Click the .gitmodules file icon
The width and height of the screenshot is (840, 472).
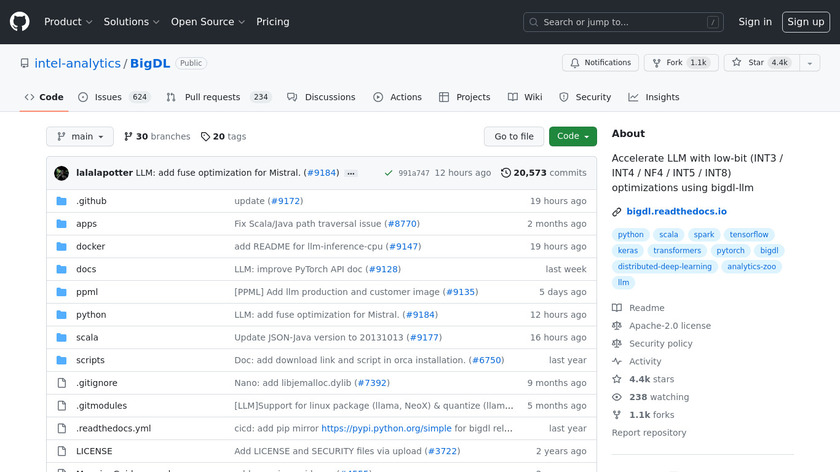tap(62, 406)
